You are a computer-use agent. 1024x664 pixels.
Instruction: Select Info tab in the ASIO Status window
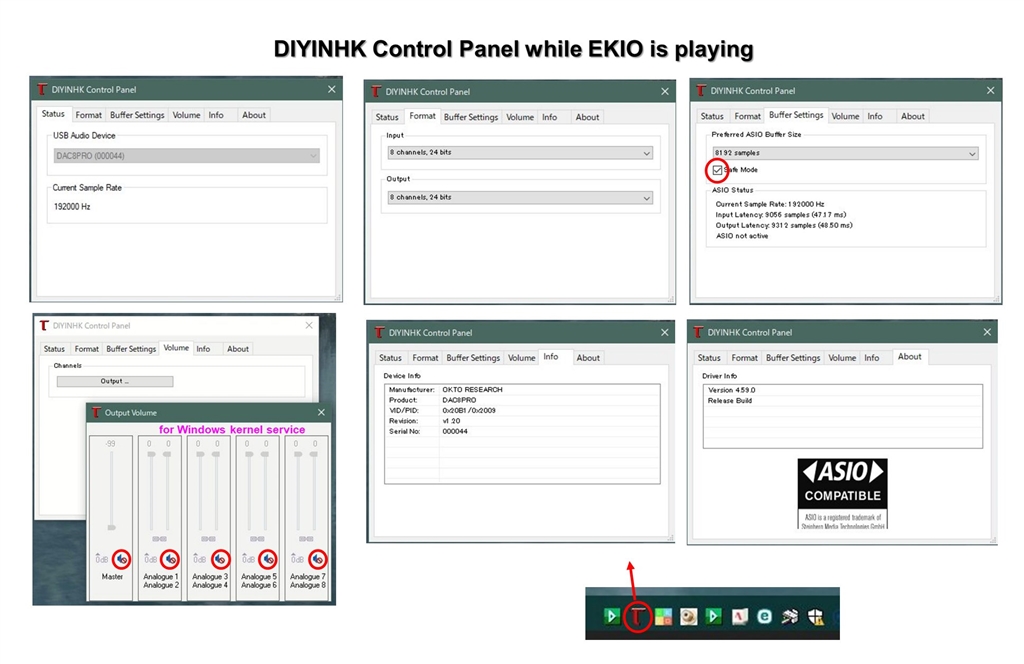pyautogui.click(x=874, y=116)
